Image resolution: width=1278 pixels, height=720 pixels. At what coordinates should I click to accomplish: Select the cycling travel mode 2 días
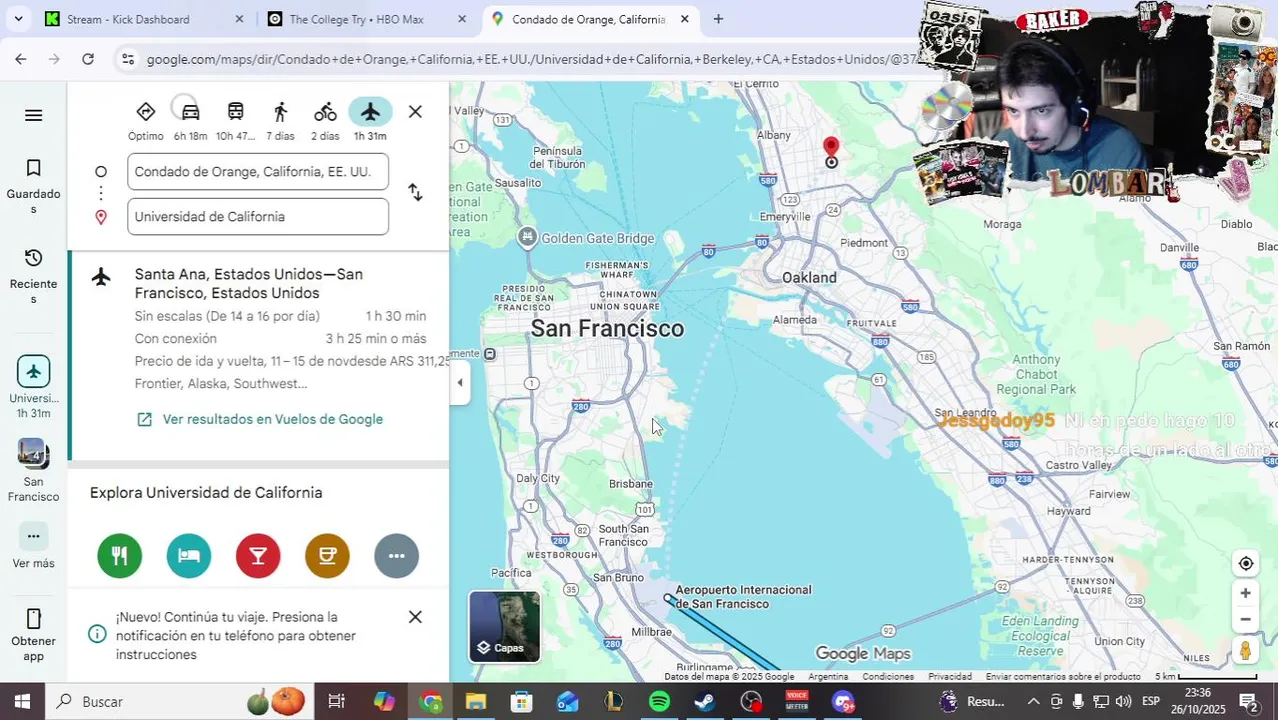click(325, 120)
